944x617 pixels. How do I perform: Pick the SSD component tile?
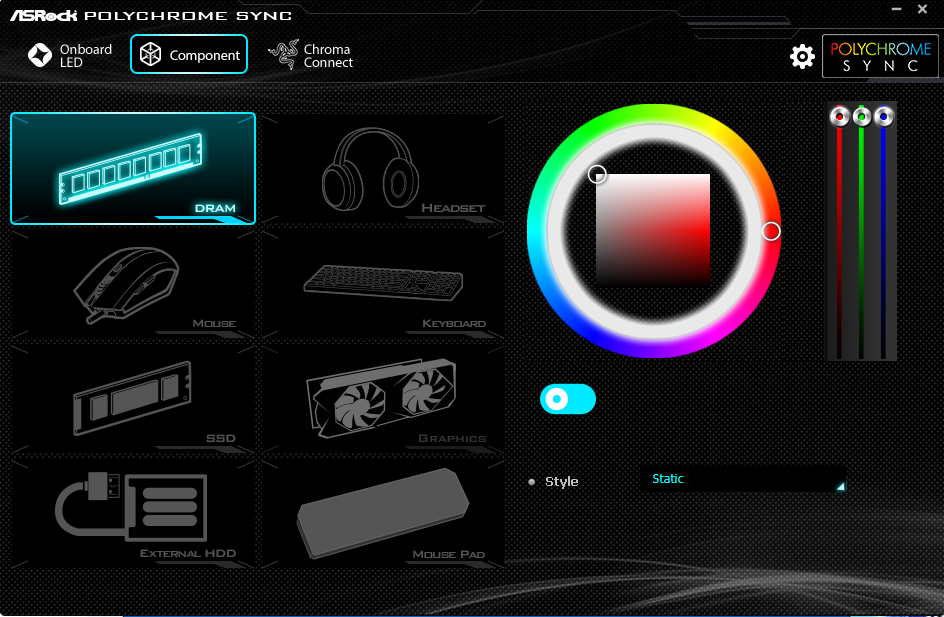[x=133, y=398]
